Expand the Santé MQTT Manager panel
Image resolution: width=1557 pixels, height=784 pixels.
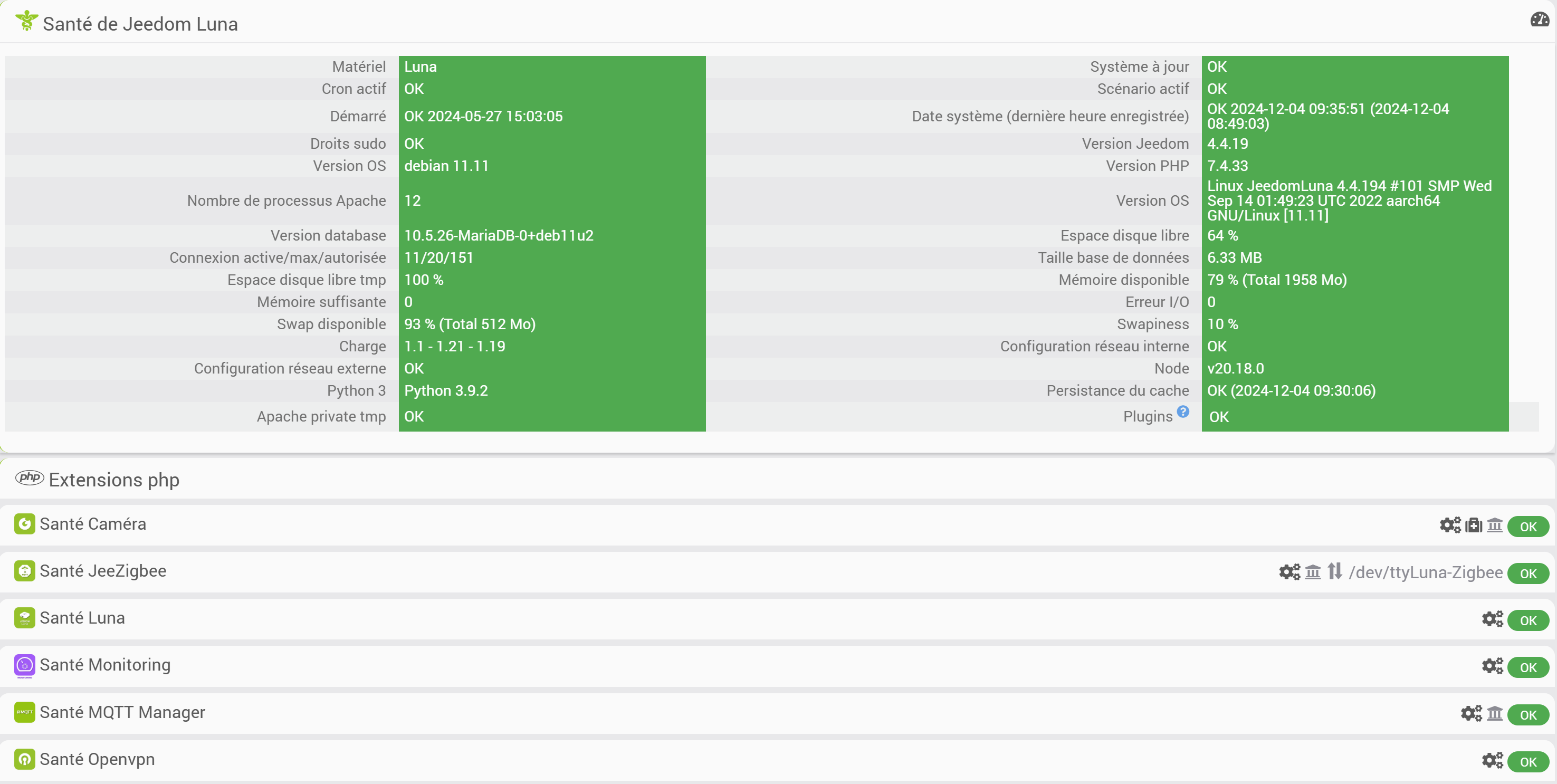[123, 713]
